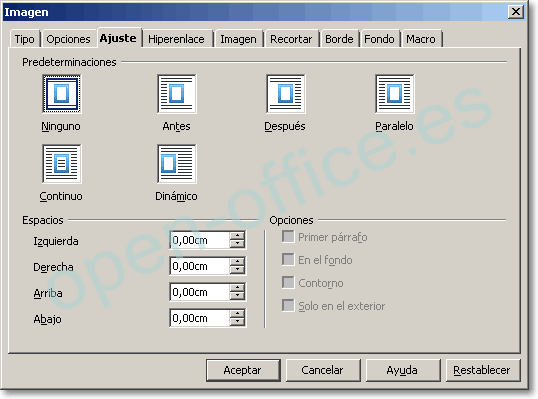Viewport: 538px width, 399px height.
Task: Decrease the Abajo spacing with down arrow
Action: [x=237, y=322]
